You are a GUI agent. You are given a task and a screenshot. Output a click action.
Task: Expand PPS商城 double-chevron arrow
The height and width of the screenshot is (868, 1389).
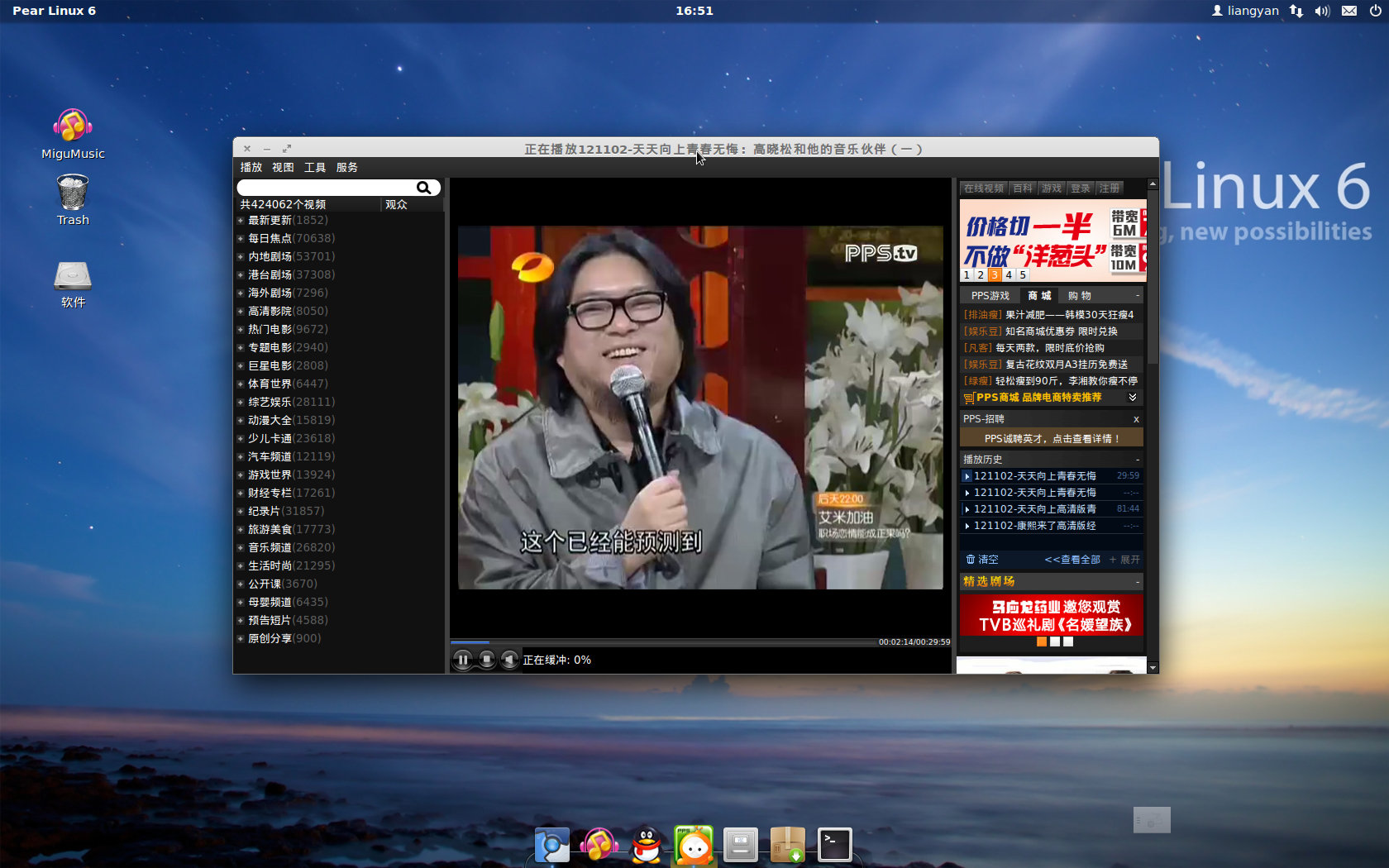1133,398
